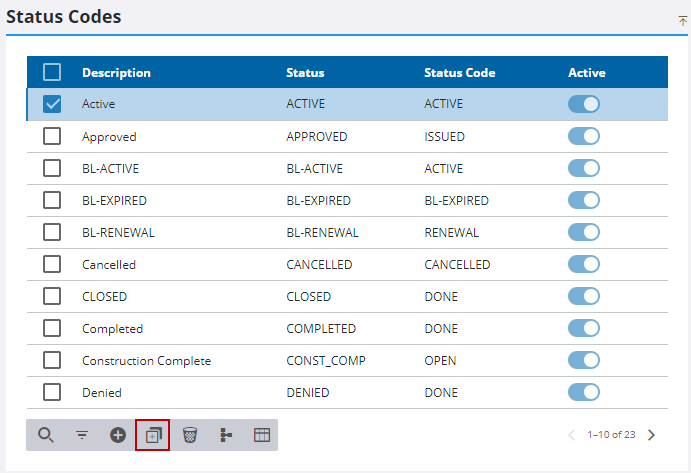Toggle Active switch for Completed row
This screenshot has height=473, width=691.
coord(584,328)
